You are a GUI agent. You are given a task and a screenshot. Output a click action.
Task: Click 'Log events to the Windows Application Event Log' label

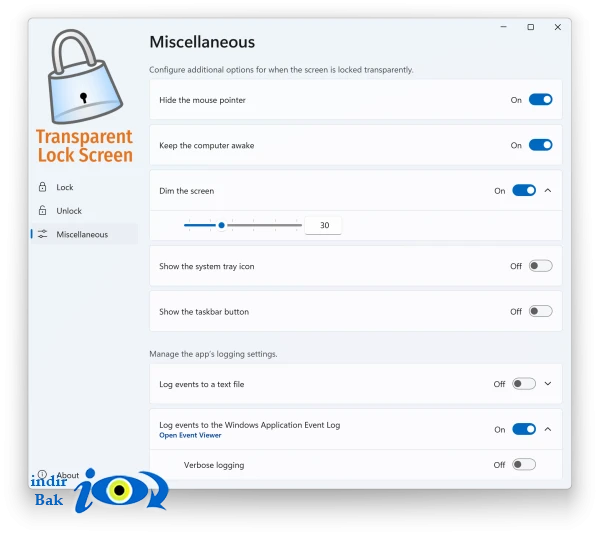point(249,425)
